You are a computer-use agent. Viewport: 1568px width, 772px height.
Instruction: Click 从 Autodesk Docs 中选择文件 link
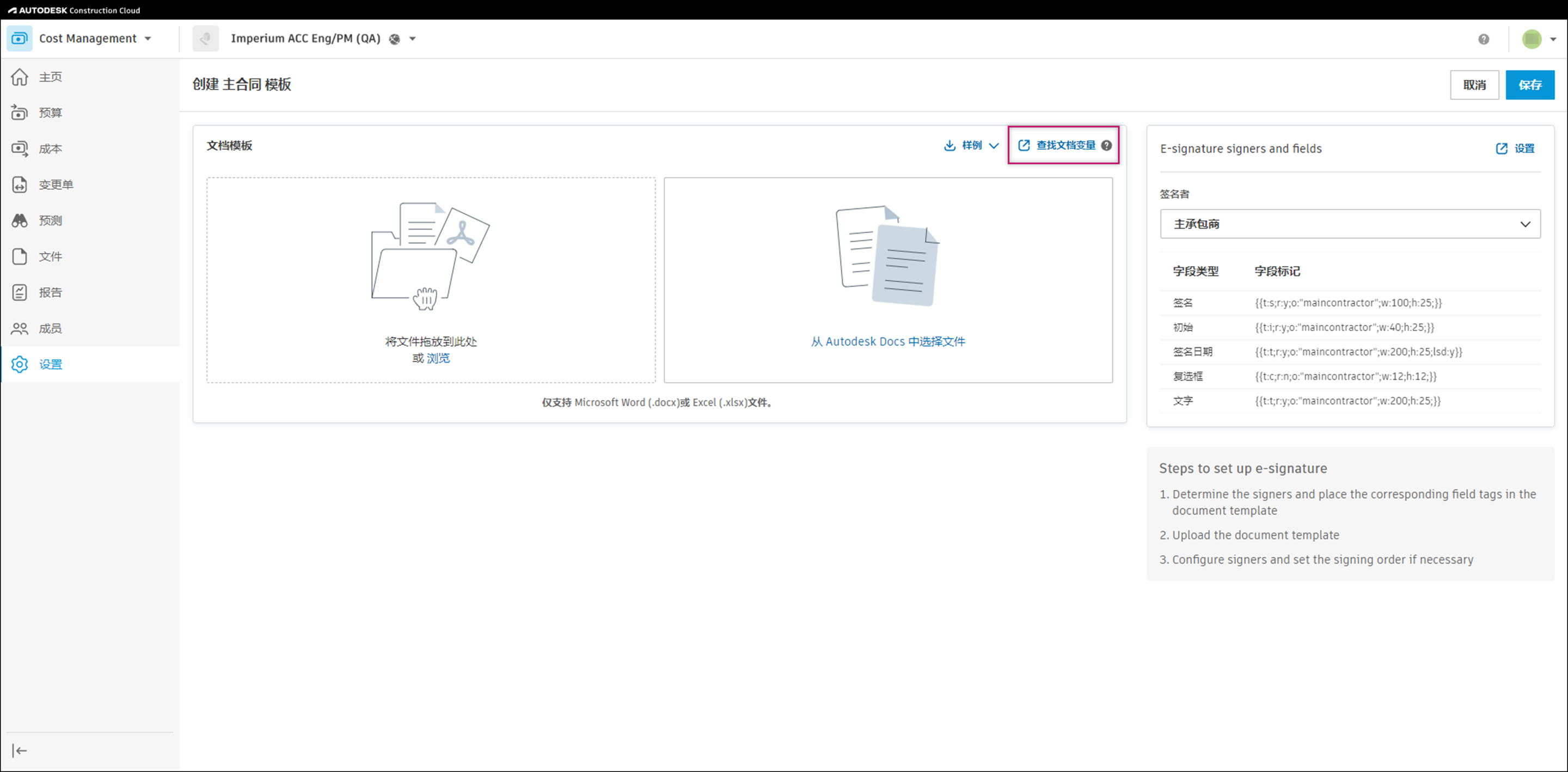(887, 342)
